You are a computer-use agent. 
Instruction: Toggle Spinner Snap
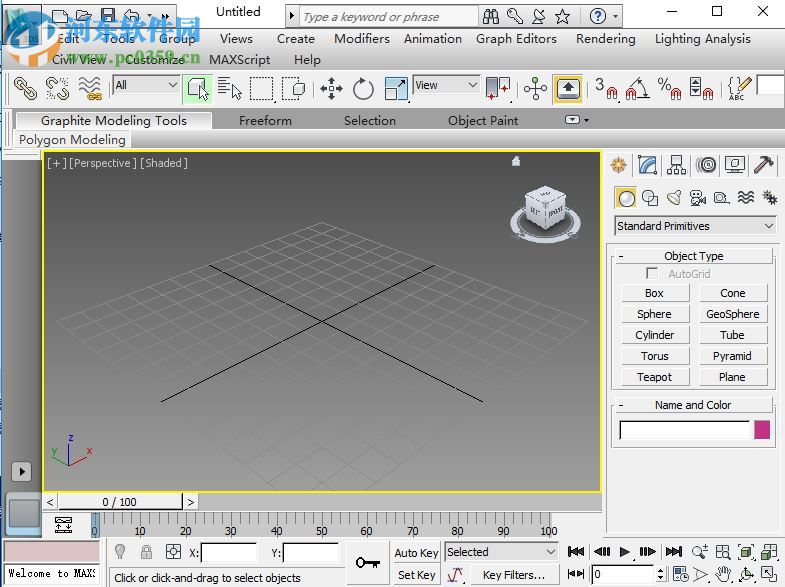click(701, 89)
